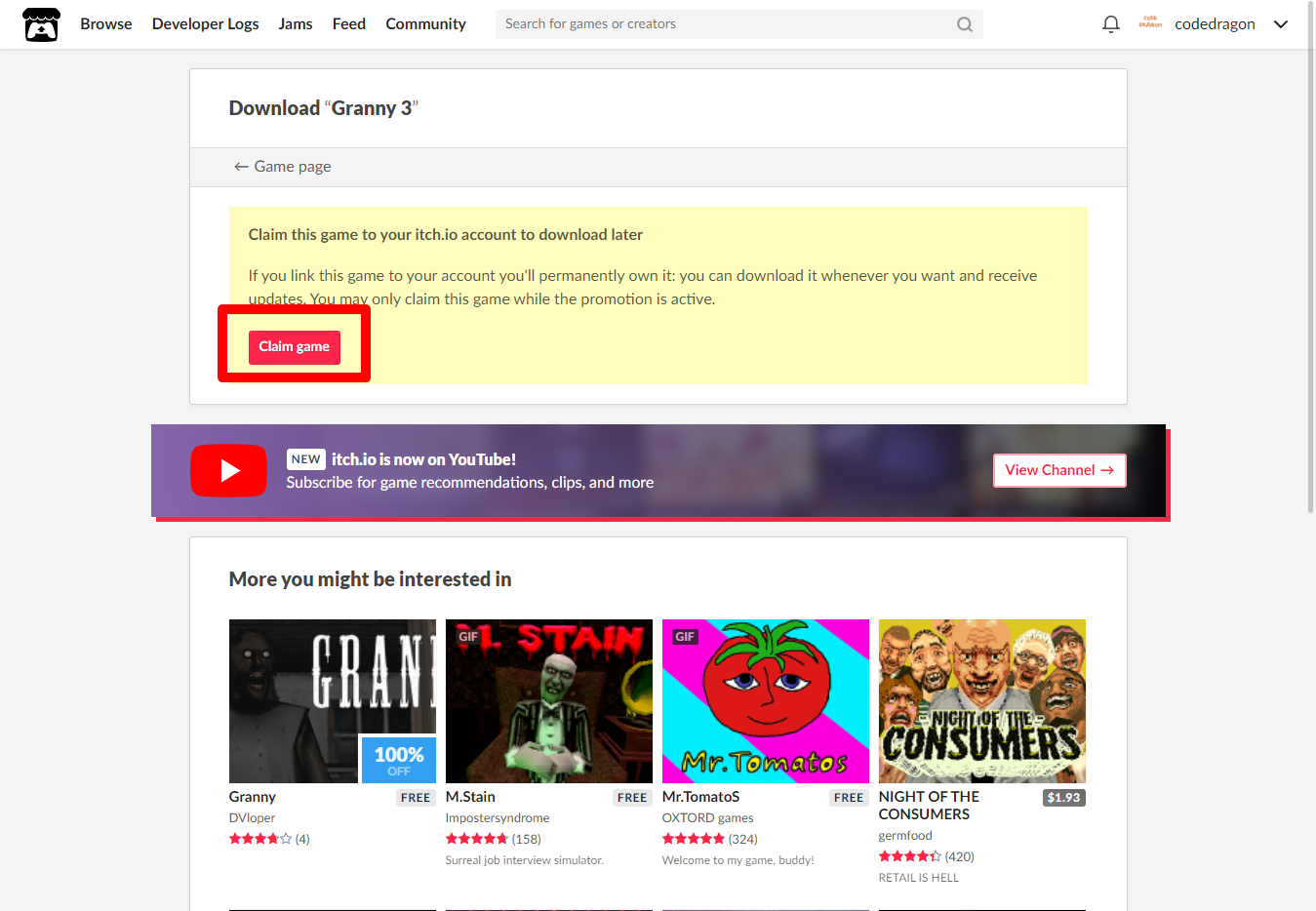Click the FREE tag next to M.Stain
The height and width of the screenshot is (911, 1316).
pyautogui.click(x=632, y=798)
